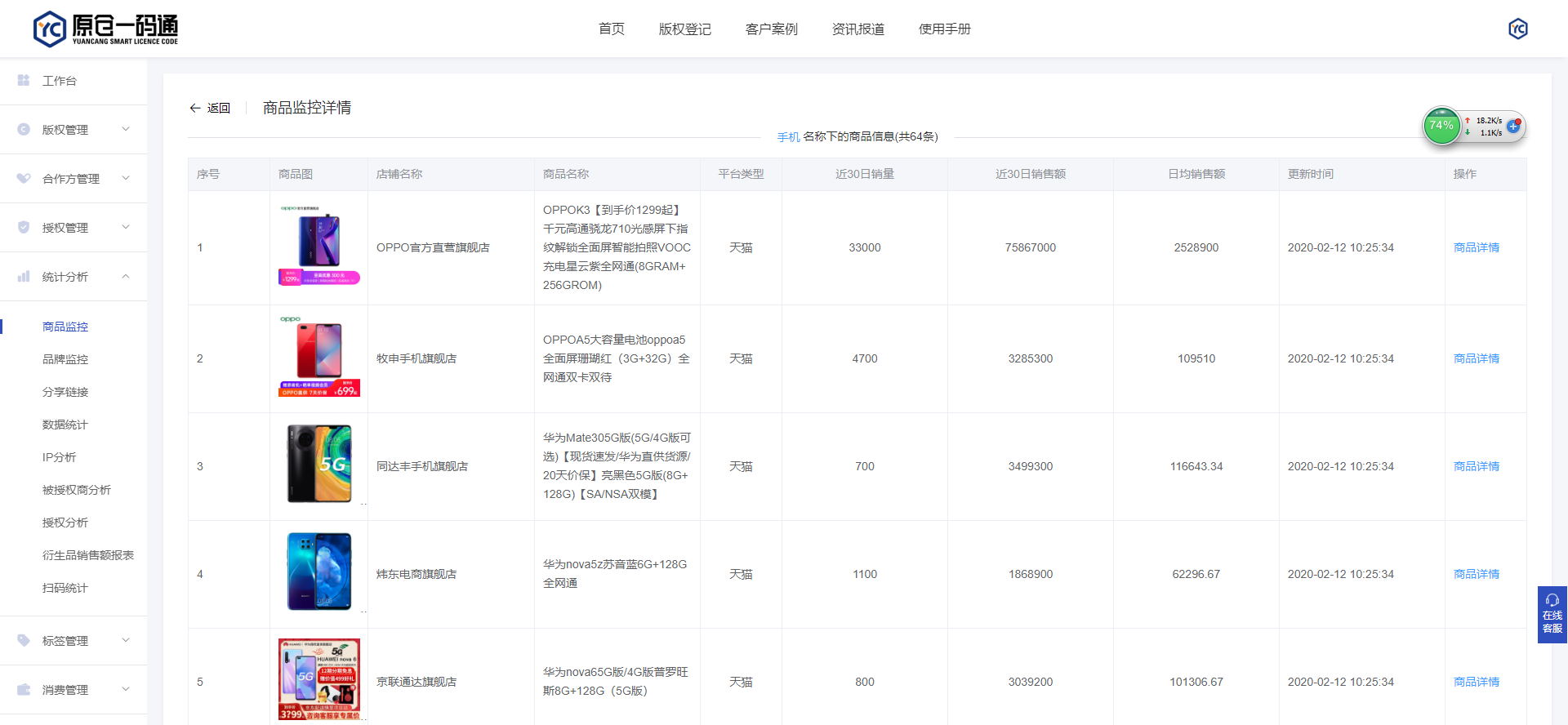Click the 日均销售额 column header
The height and width of the screenshot is (725, 1568).
click(1196, 174)
